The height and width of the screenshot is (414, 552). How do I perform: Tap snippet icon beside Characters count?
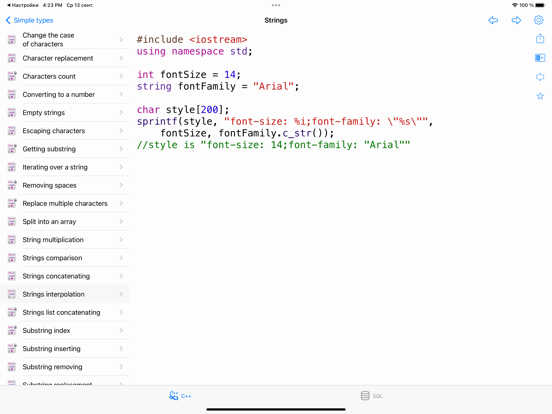12,76
